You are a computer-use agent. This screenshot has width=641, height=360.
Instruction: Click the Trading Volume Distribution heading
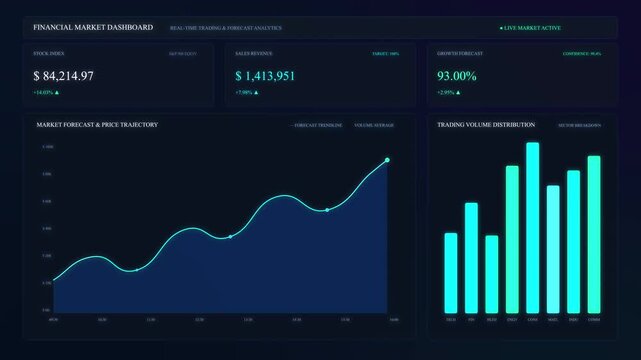(x=486, y=125)
